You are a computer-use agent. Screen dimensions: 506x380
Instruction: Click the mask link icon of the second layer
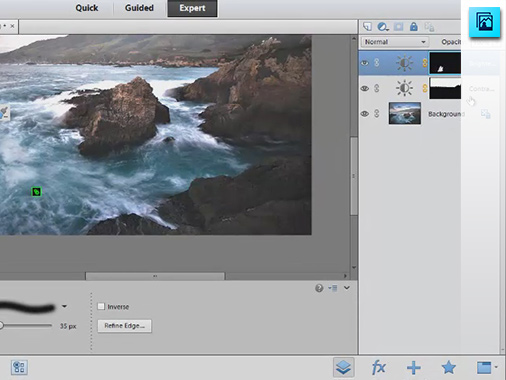[425, 88]
